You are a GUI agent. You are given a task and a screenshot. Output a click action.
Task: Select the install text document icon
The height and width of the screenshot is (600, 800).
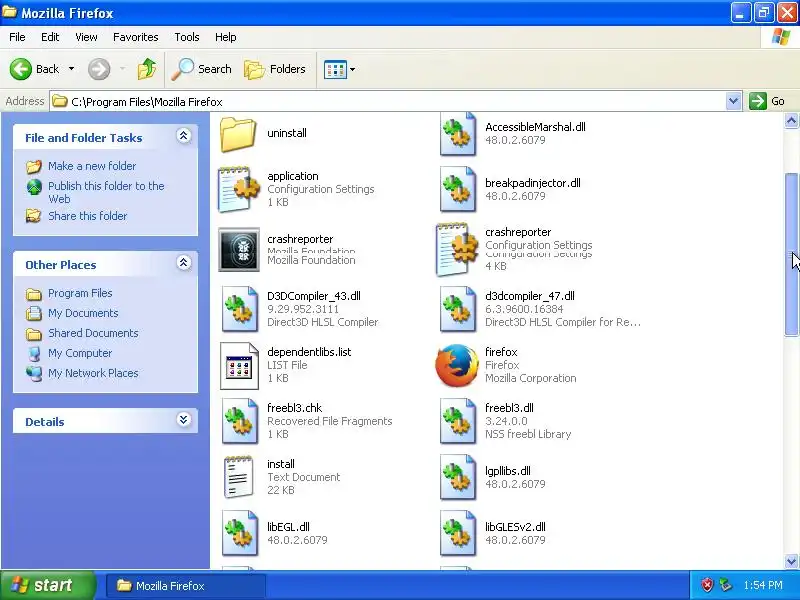click(239, 477)
